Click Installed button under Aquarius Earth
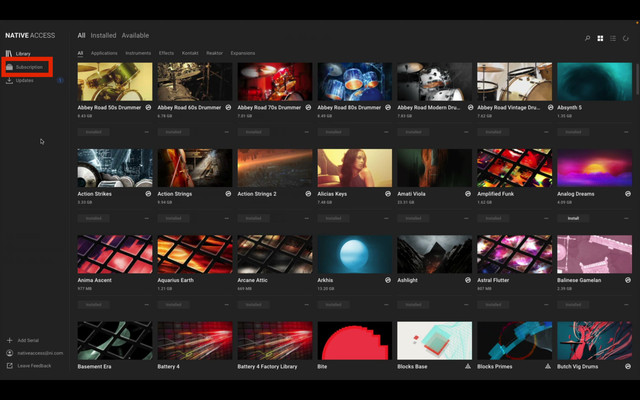 tap(173, 305)
